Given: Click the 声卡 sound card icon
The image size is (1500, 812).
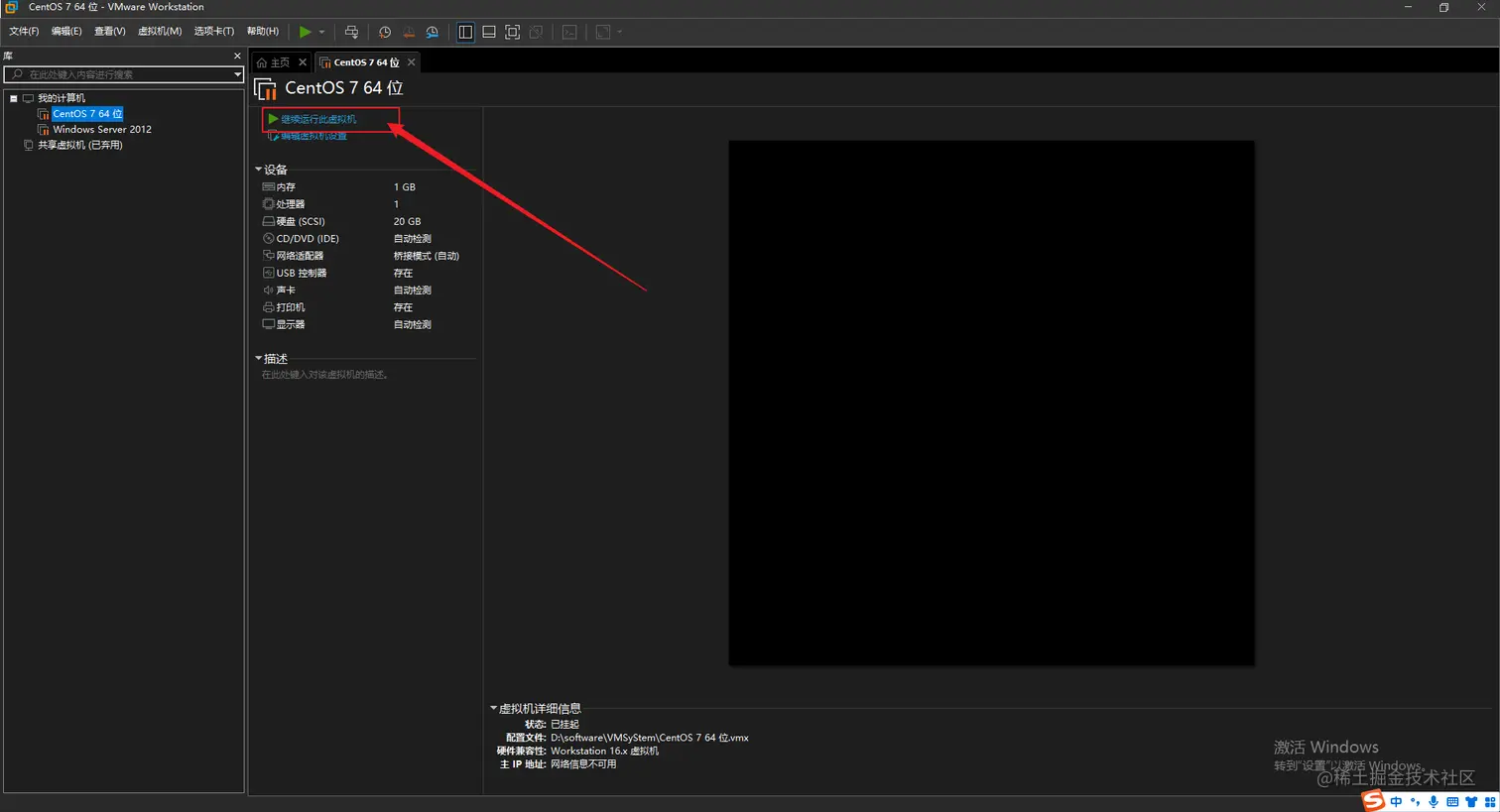Looking at the screenshot, I should tap(268, 290).
